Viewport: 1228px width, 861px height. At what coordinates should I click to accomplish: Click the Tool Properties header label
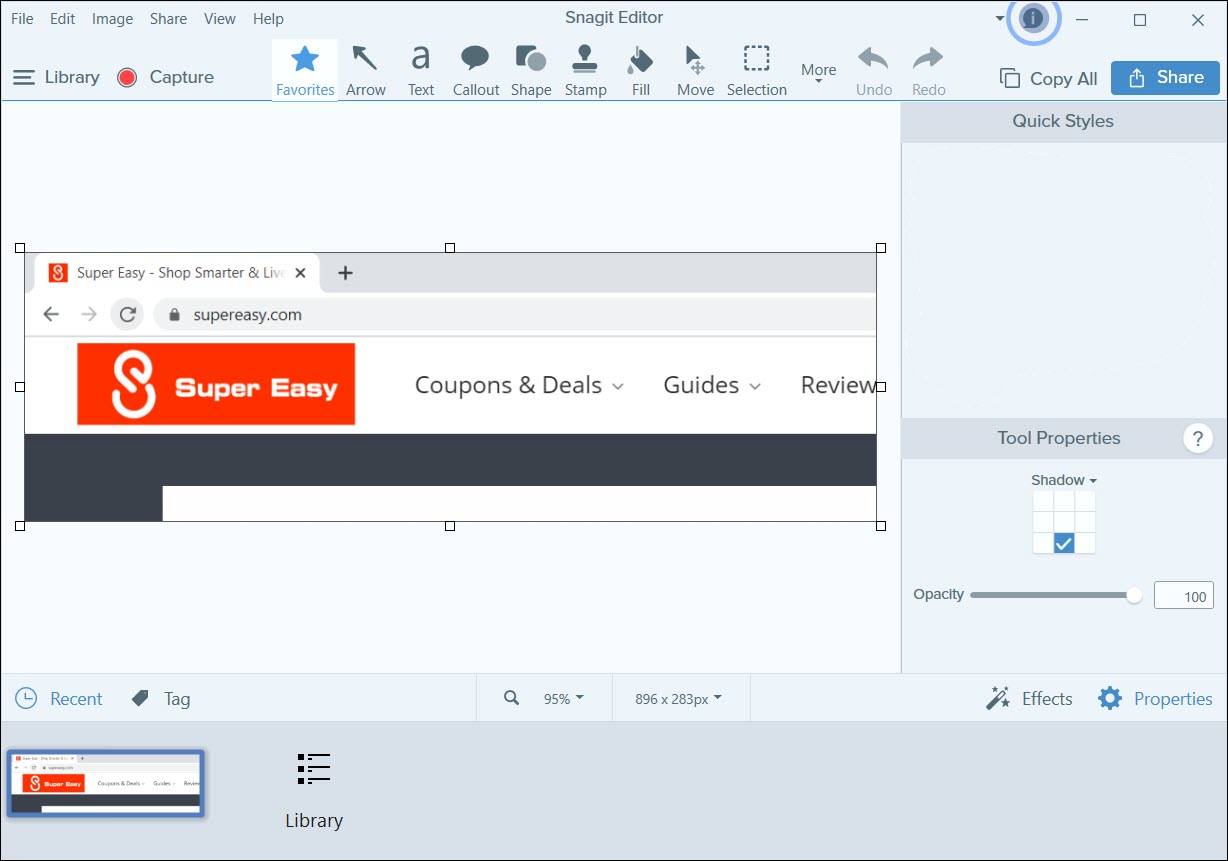1059,438
